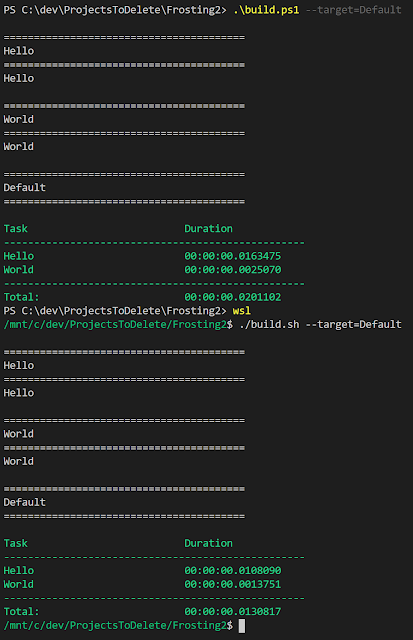413x640 pixels.
Task: Click the terminal cursor block at the final prompt
Action: (242, 625)
